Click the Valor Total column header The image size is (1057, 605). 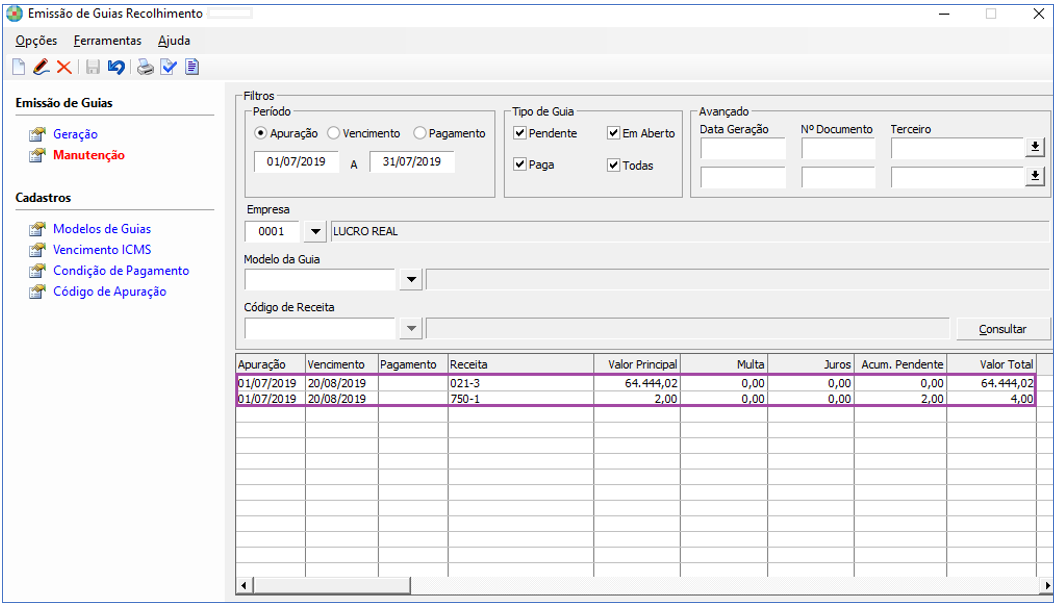point(991,364)
